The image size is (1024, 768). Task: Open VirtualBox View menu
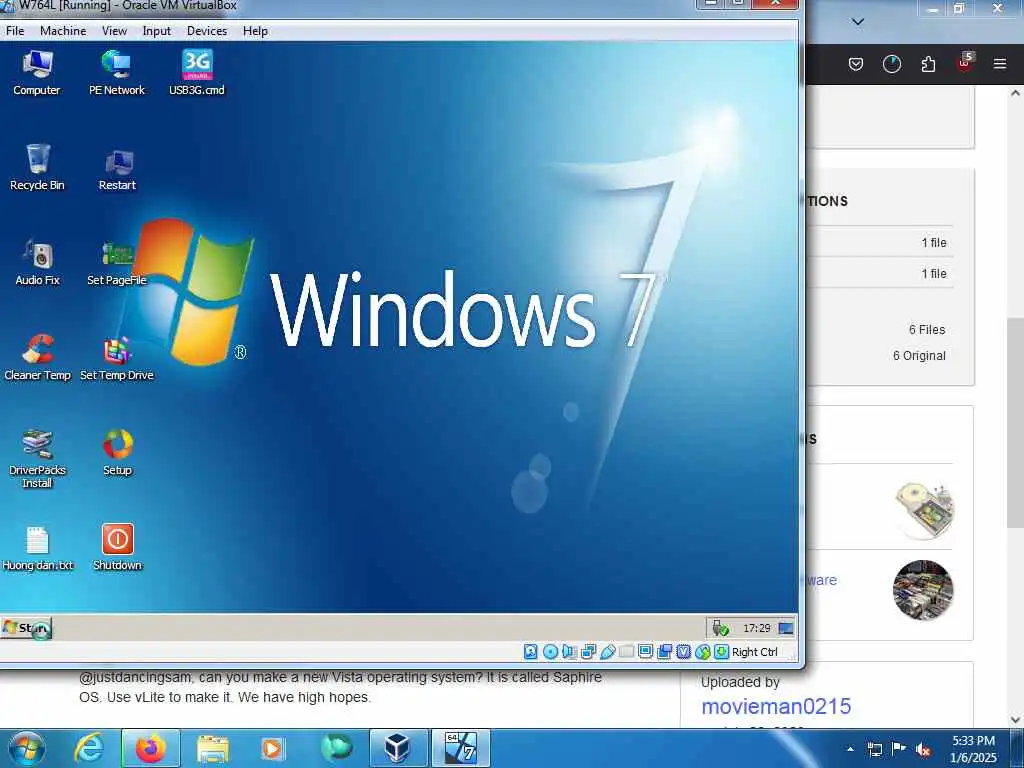pyautogui.click(x=114, y=31)
